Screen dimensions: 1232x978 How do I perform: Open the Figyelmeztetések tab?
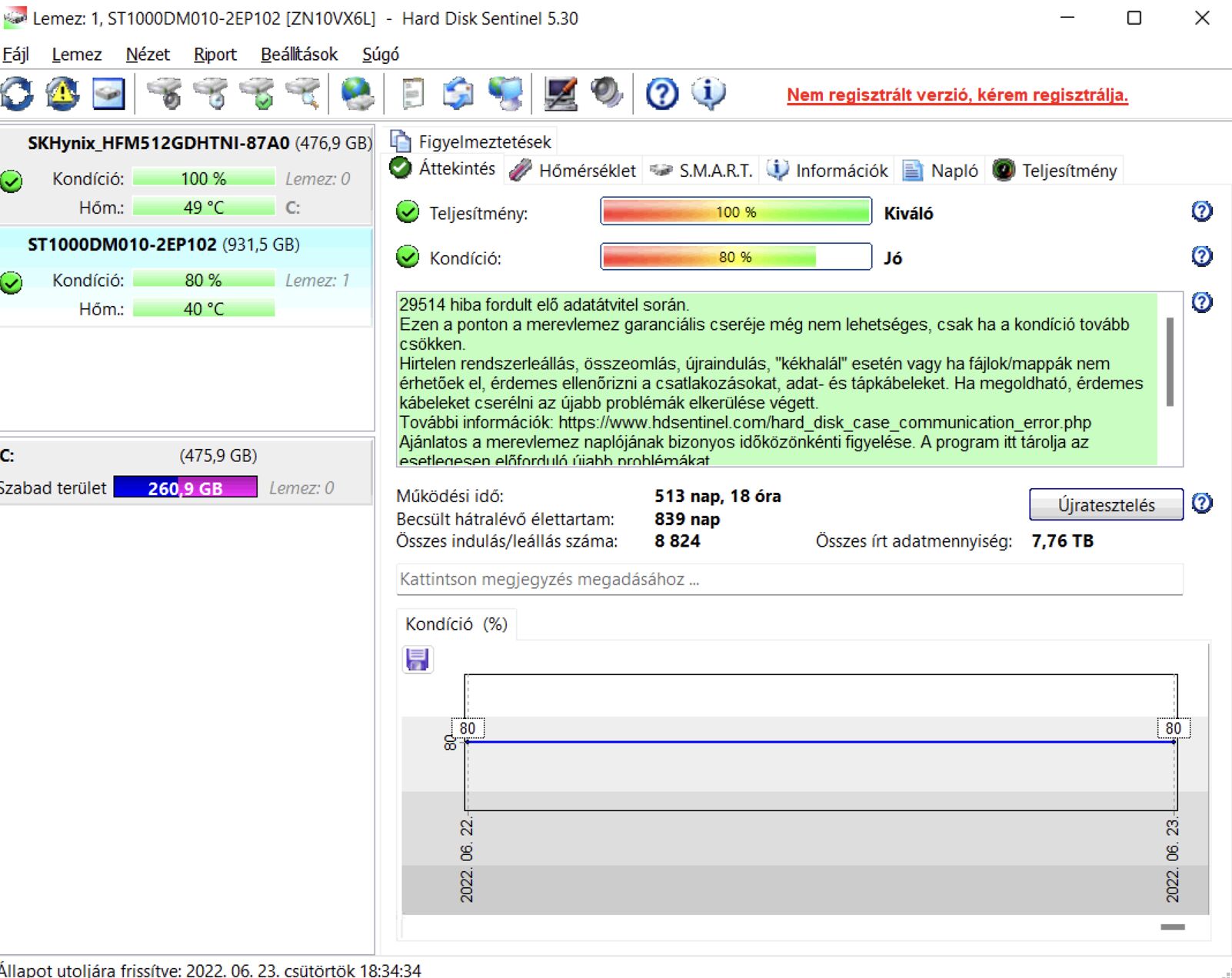(x=471, y=142)
